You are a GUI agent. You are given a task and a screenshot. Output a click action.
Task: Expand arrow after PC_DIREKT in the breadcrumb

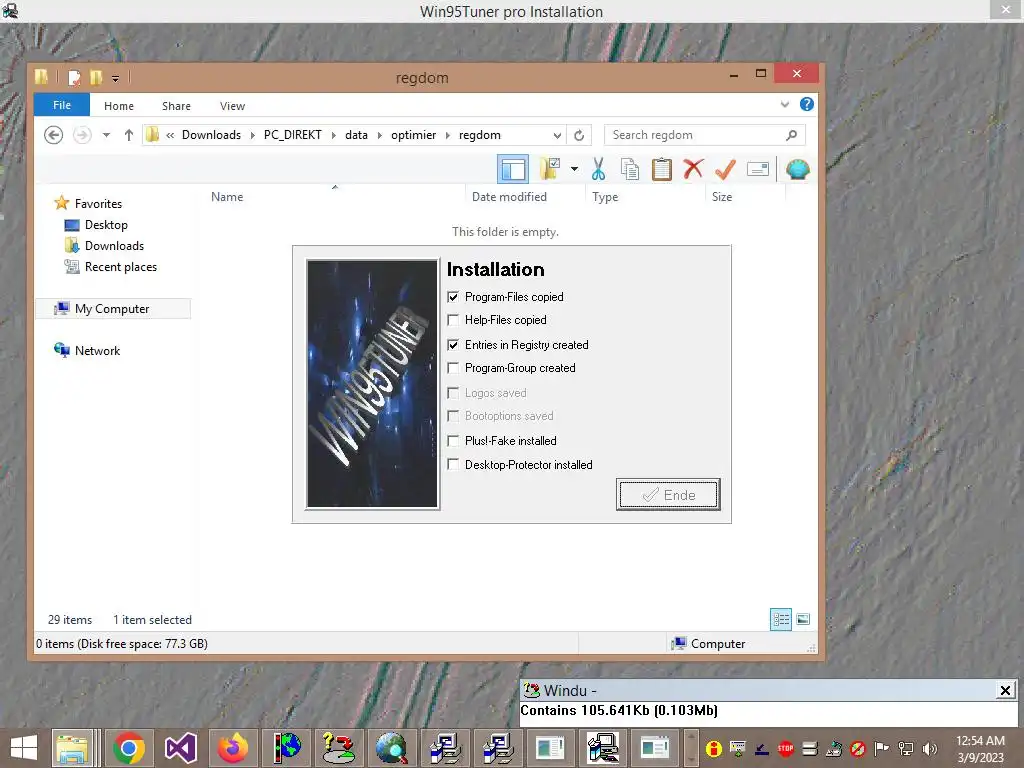coord(333,135)
